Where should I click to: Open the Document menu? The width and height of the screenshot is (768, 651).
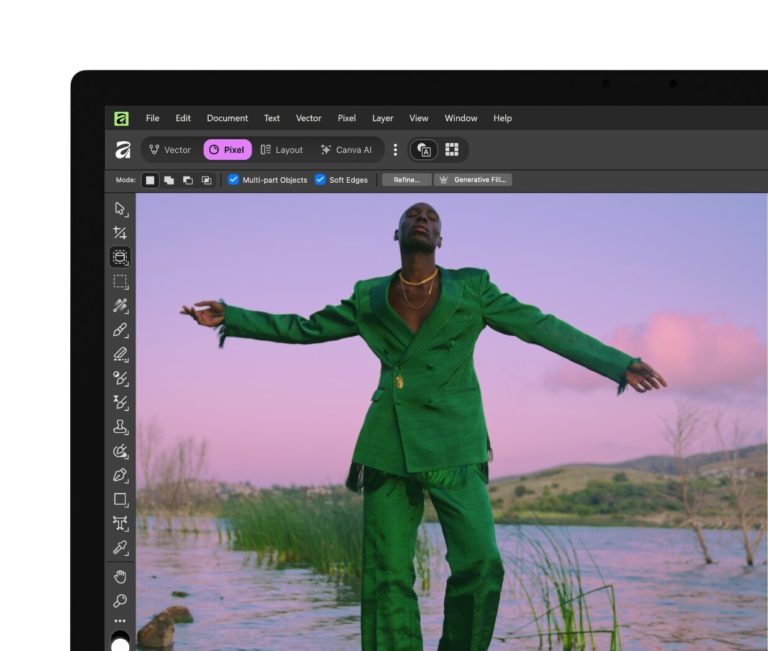(227, 119)
